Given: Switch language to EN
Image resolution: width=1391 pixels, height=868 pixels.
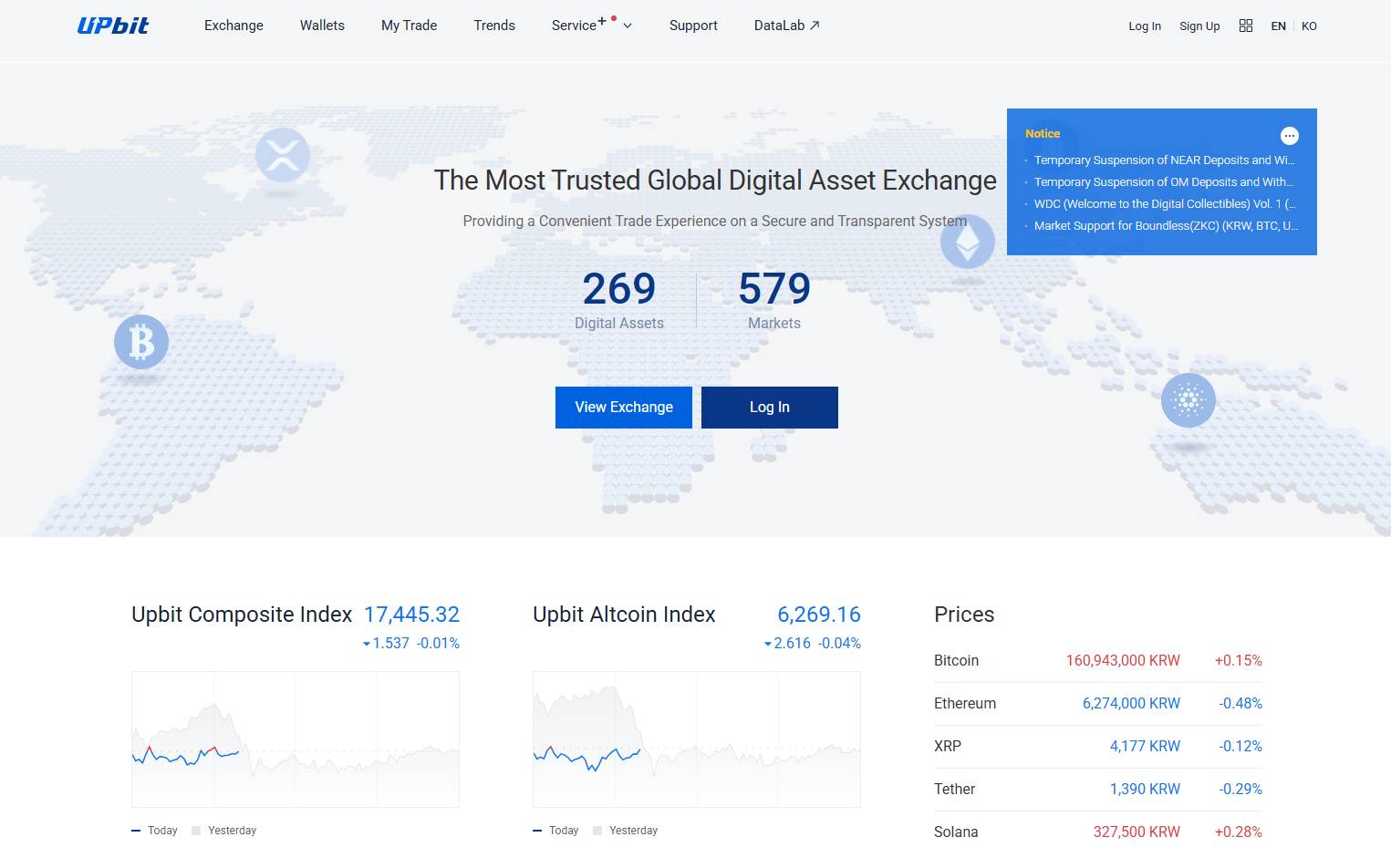Looking at the screenshot, I should pos(1278,26).
